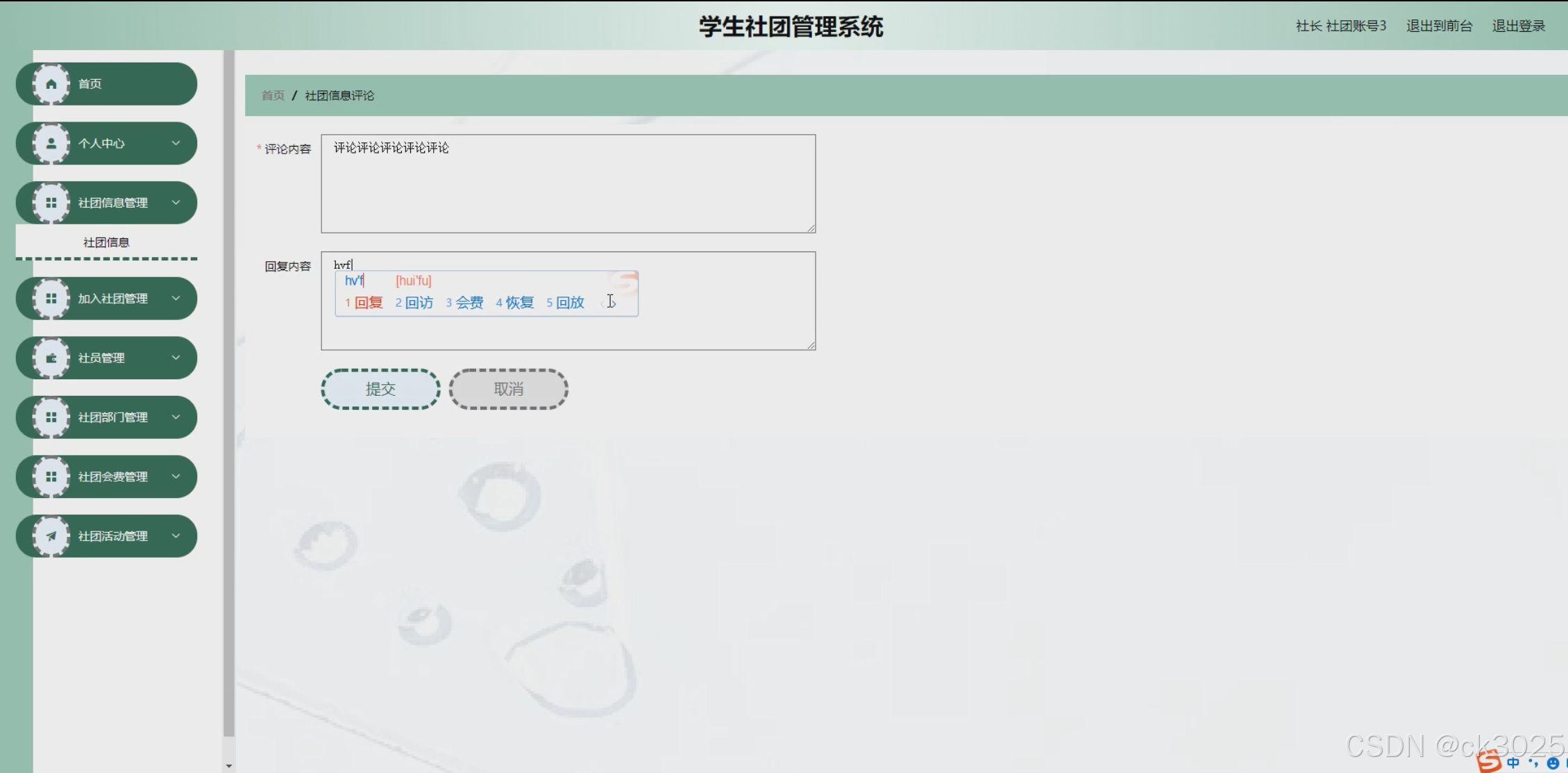
Task: Click the 社团会费管理 grid icon
Action: tap(51, 476)
